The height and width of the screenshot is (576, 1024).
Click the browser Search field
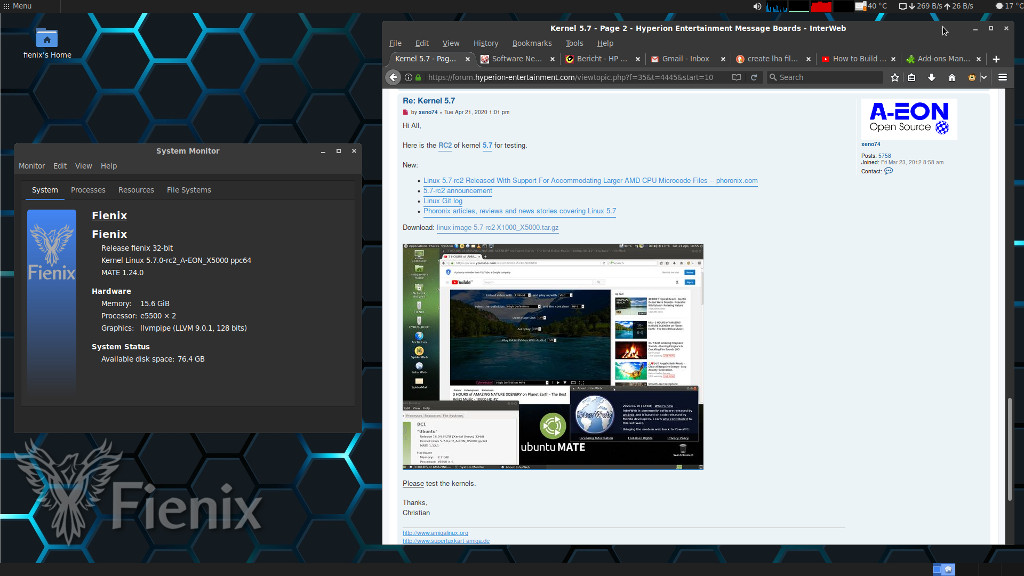[824, 77]
